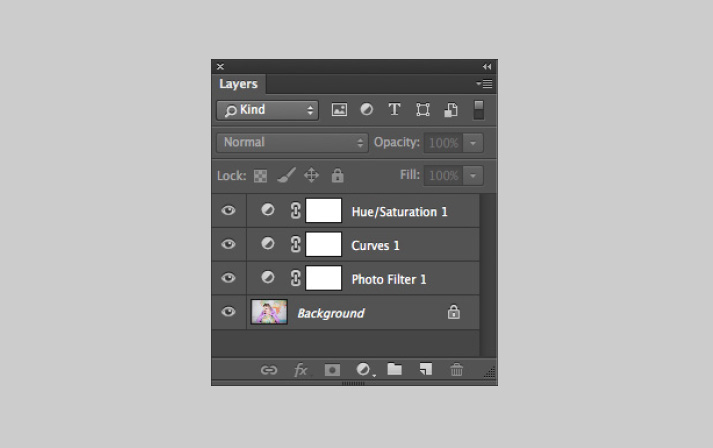Open the Normal blend mode dropdown
The height and width of the screenshot is (448, 713).
292,142
